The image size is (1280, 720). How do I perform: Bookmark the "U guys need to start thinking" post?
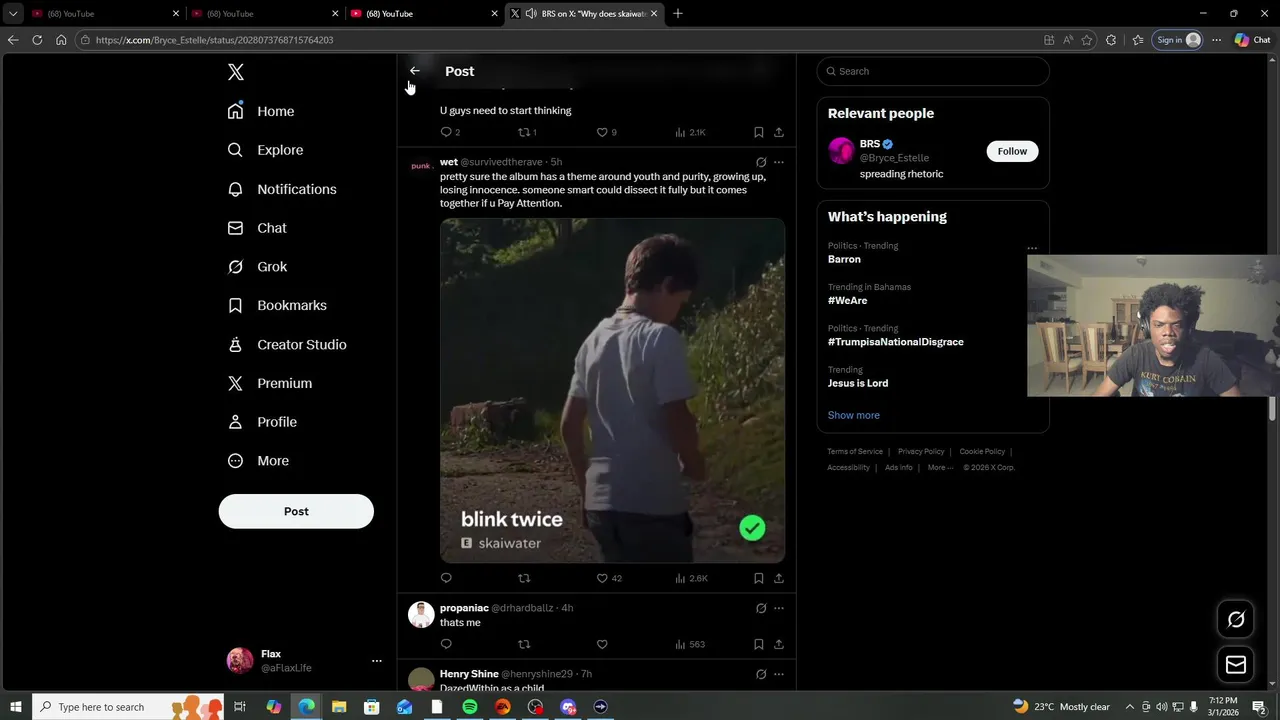pos(759,132)
